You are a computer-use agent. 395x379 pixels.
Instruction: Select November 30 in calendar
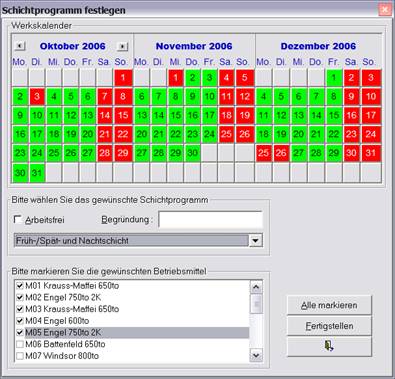point(192,153)
